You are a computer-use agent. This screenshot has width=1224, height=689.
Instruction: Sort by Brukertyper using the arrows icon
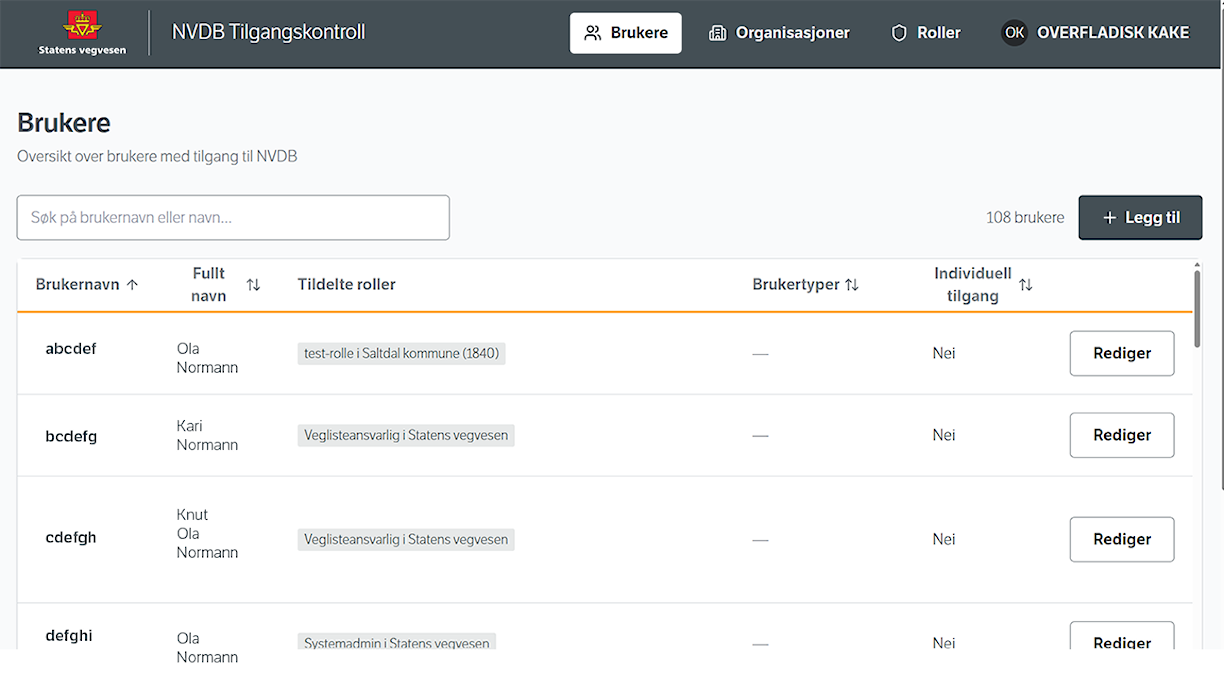852,285
